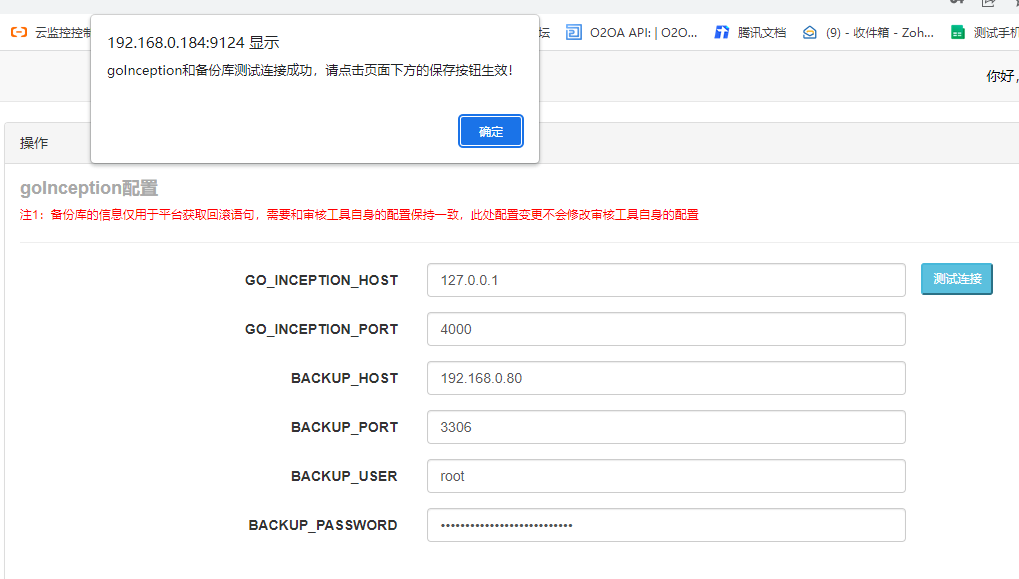Click the 测试连接 test connection button
1019x579 pixels.
[x=957, y=279]
